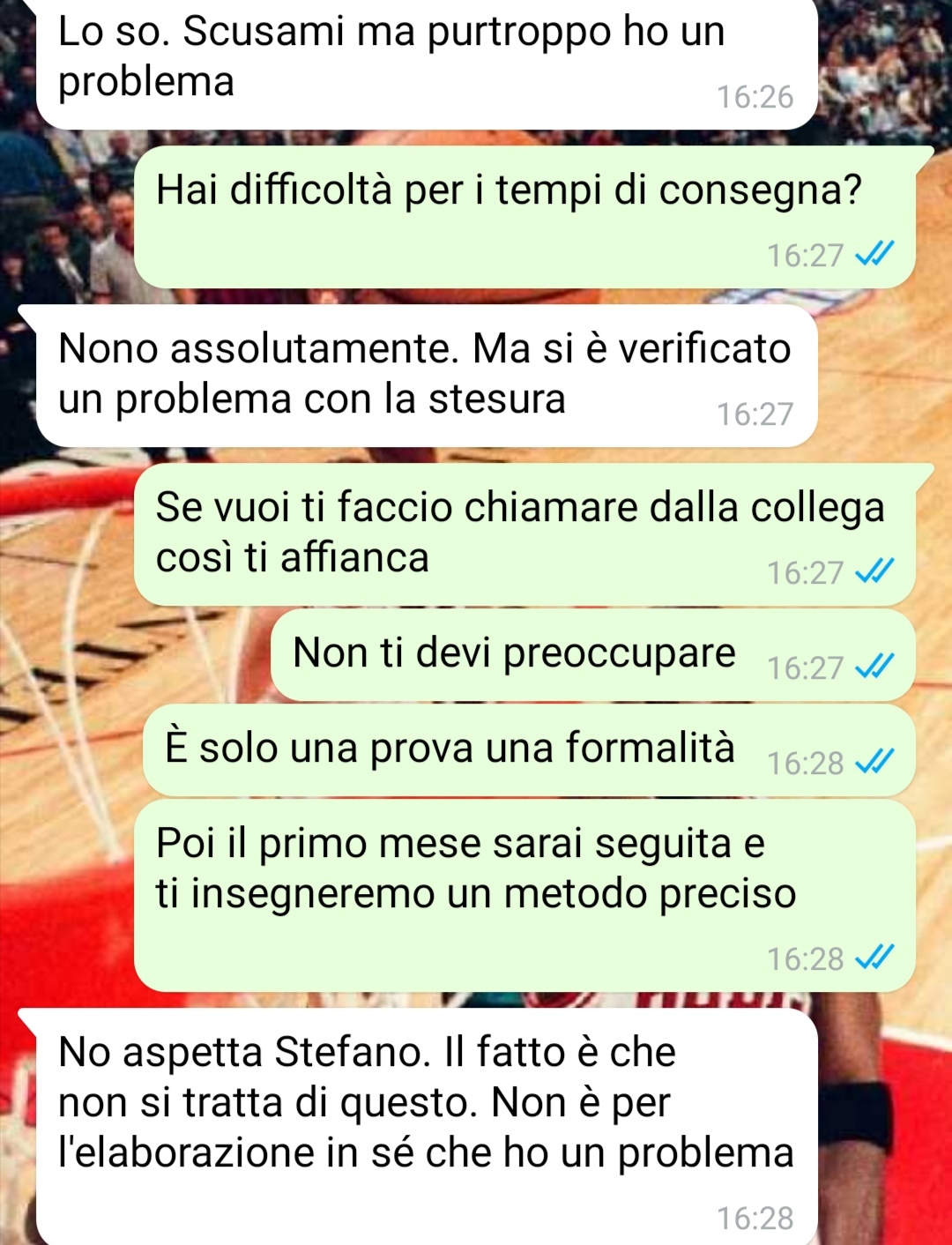Select the 'Poi il primo mese sarai seguita' message
This screenshot has height=1245, width=952.
click(x=525, y=895)
